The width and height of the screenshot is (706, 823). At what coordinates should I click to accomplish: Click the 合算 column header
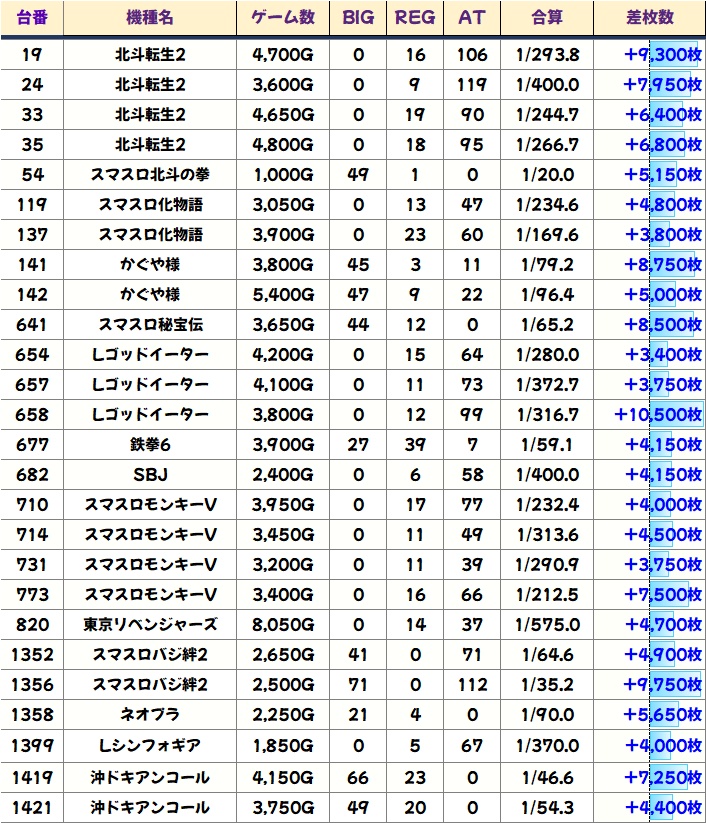547,18
